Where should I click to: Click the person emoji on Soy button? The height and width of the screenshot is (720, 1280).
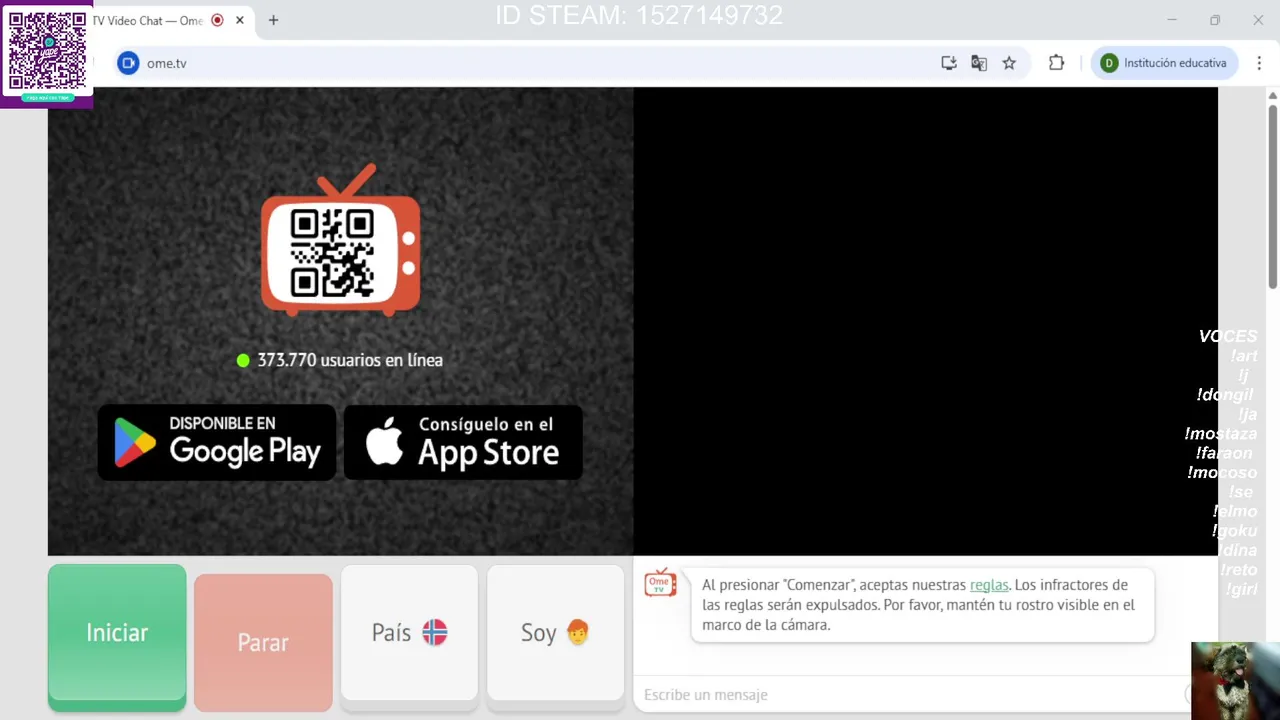click(578, 632)
